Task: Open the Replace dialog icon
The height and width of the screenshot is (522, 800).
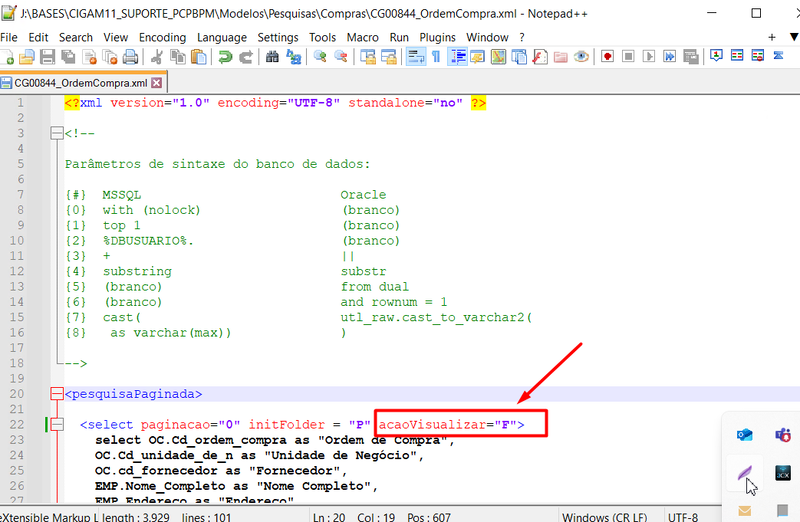Action: click(293, 57)
